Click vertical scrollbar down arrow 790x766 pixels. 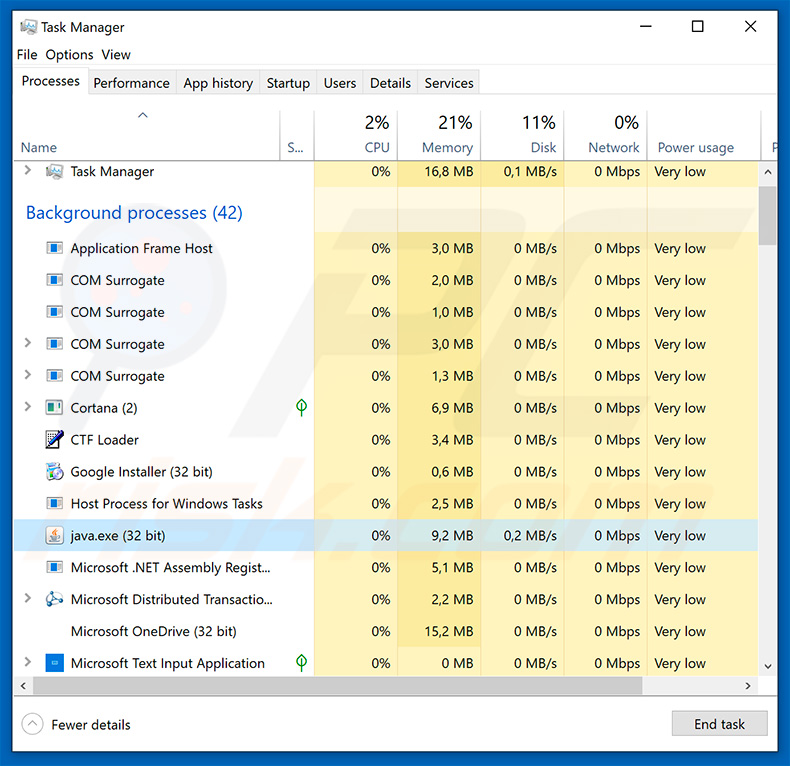tap(768, 666)
